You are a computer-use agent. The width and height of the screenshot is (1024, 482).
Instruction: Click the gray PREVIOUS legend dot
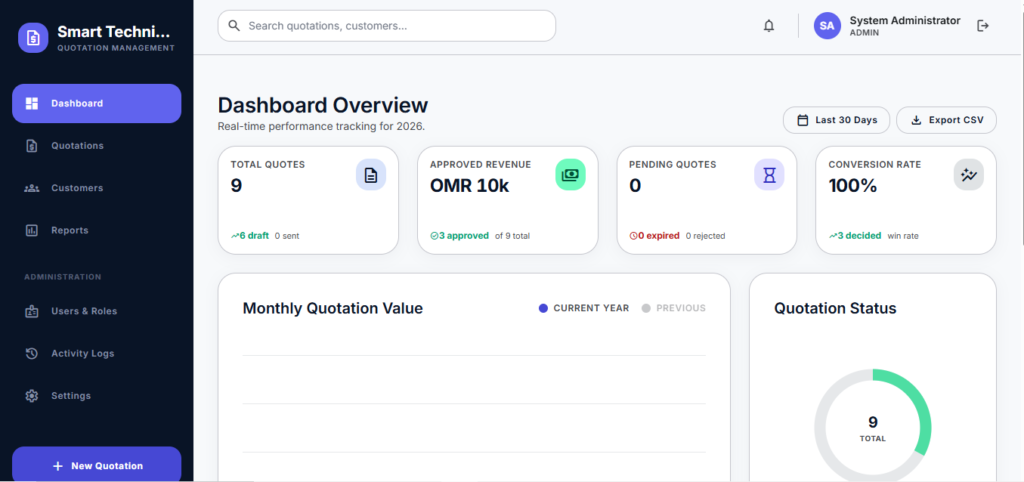tap(647, 308)
